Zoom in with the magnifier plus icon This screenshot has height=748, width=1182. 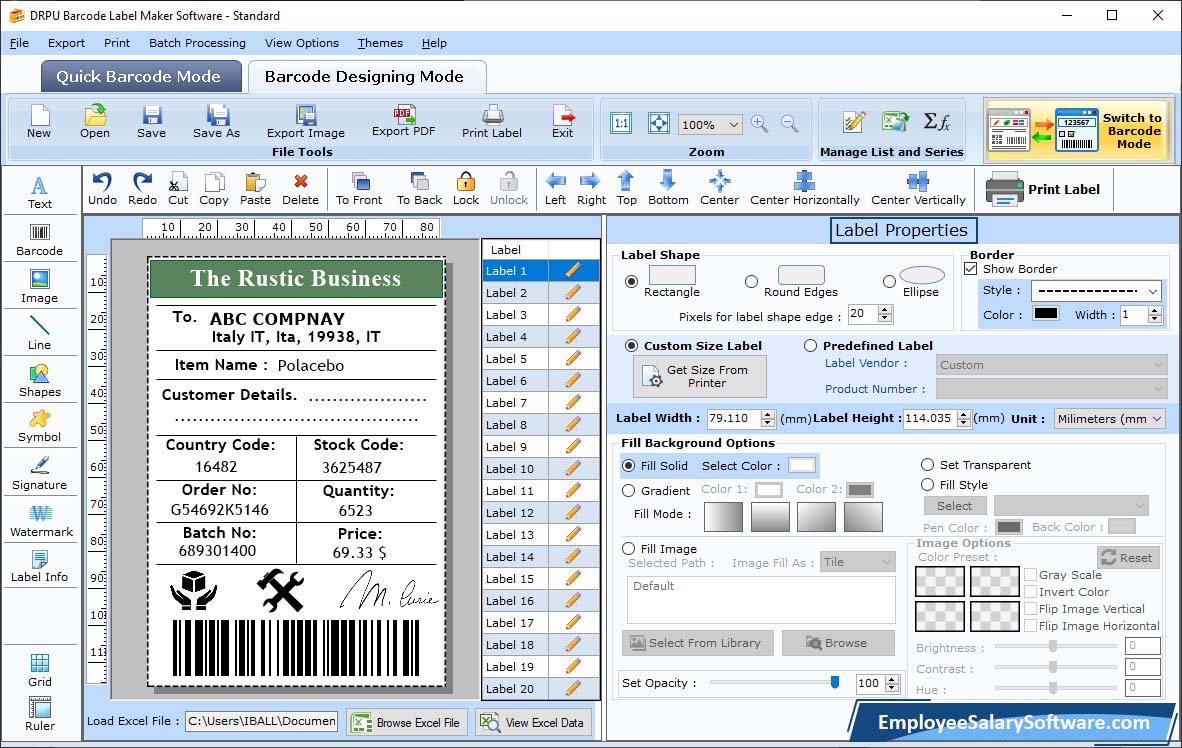[760, 124]
